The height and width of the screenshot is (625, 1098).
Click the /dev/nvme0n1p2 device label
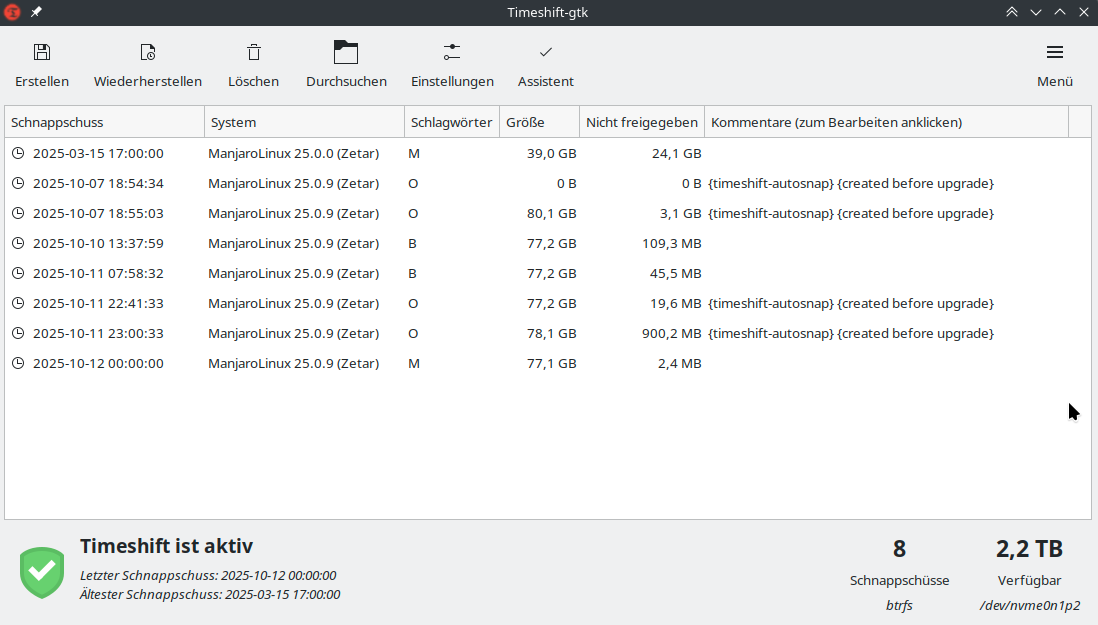[1029, 605]
